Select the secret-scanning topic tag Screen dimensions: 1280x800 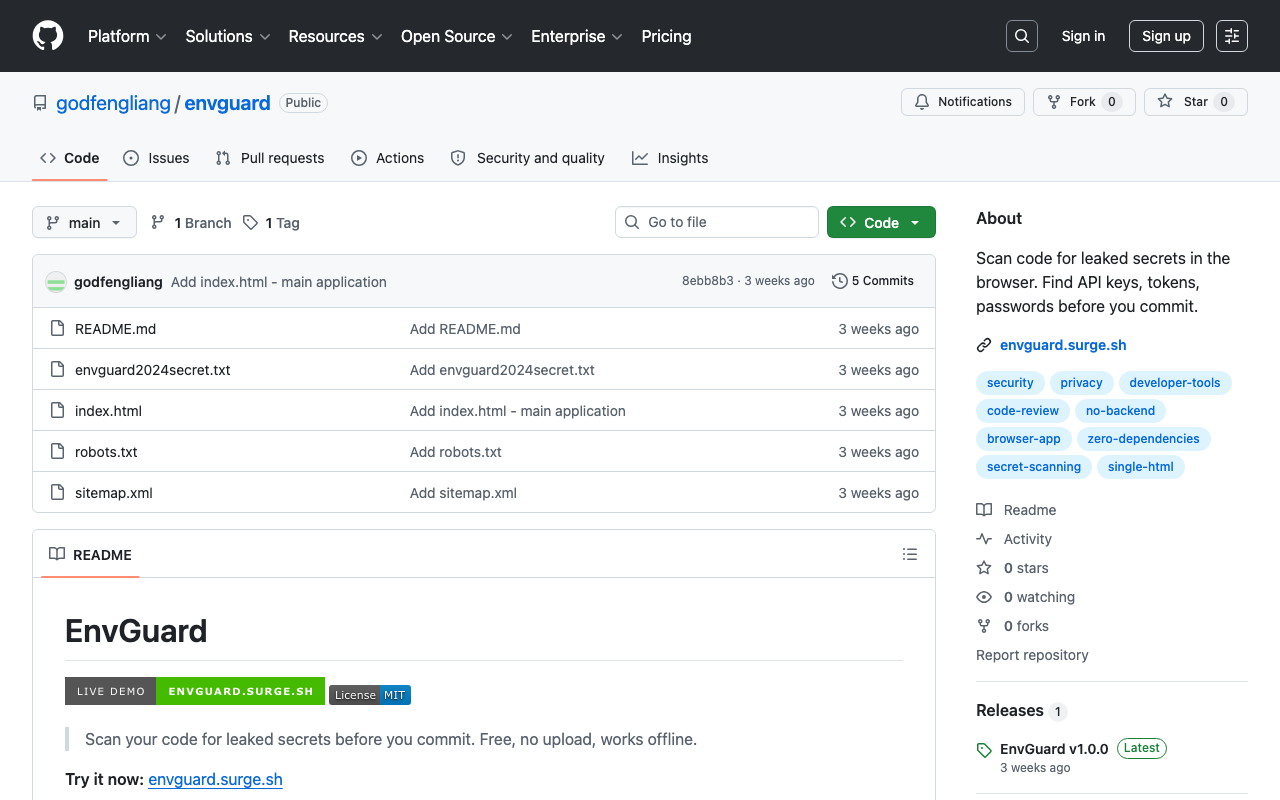(1034, 467)
